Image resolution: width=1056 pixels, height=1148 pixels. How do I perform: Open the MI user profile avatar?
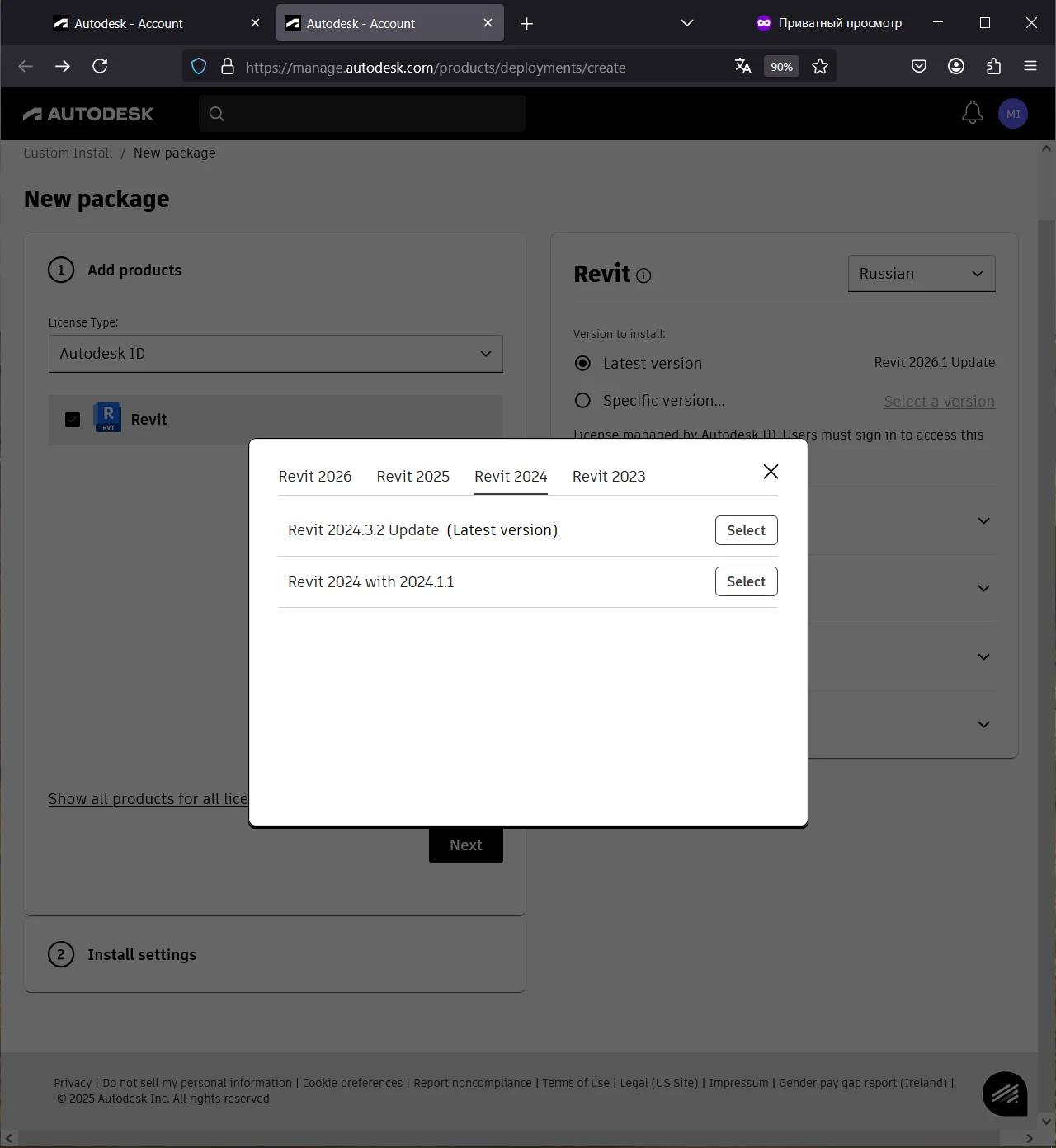tap(1012, 114)
